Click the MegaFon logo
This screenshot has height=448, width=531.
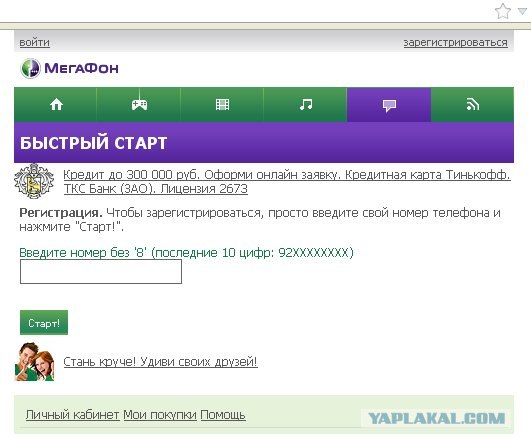pyautogui.click(x=69, y=68)
